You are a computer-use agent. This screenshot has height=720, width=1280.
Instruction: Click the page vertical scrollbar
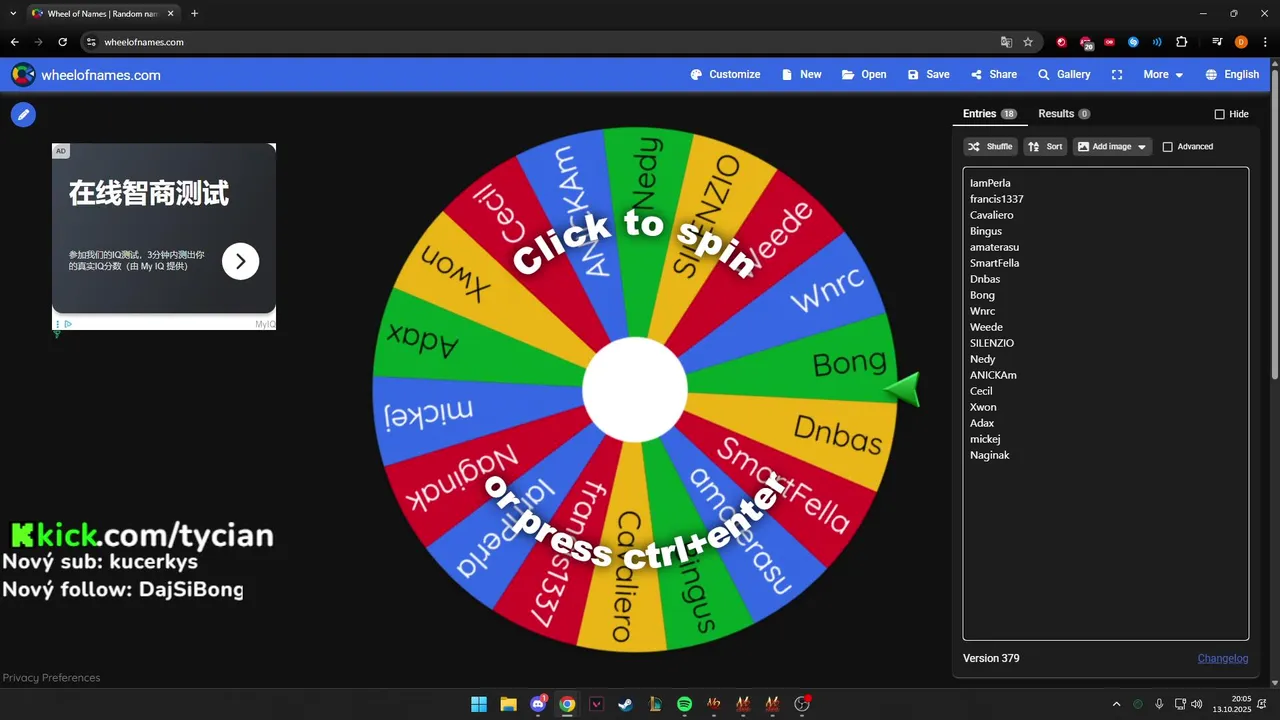1274,225
